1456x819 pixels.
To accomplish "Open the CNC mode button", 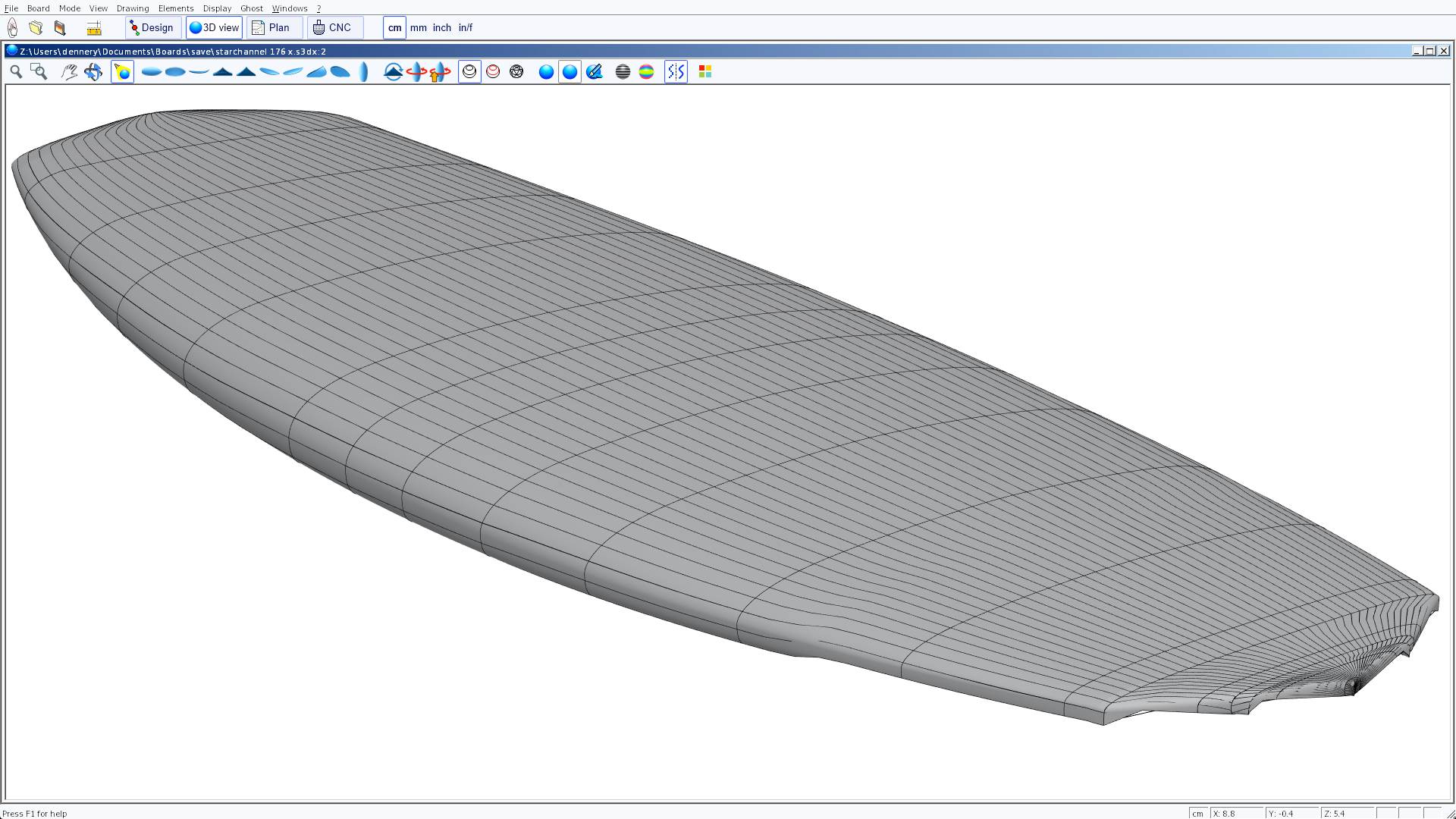I will (334, 27).
